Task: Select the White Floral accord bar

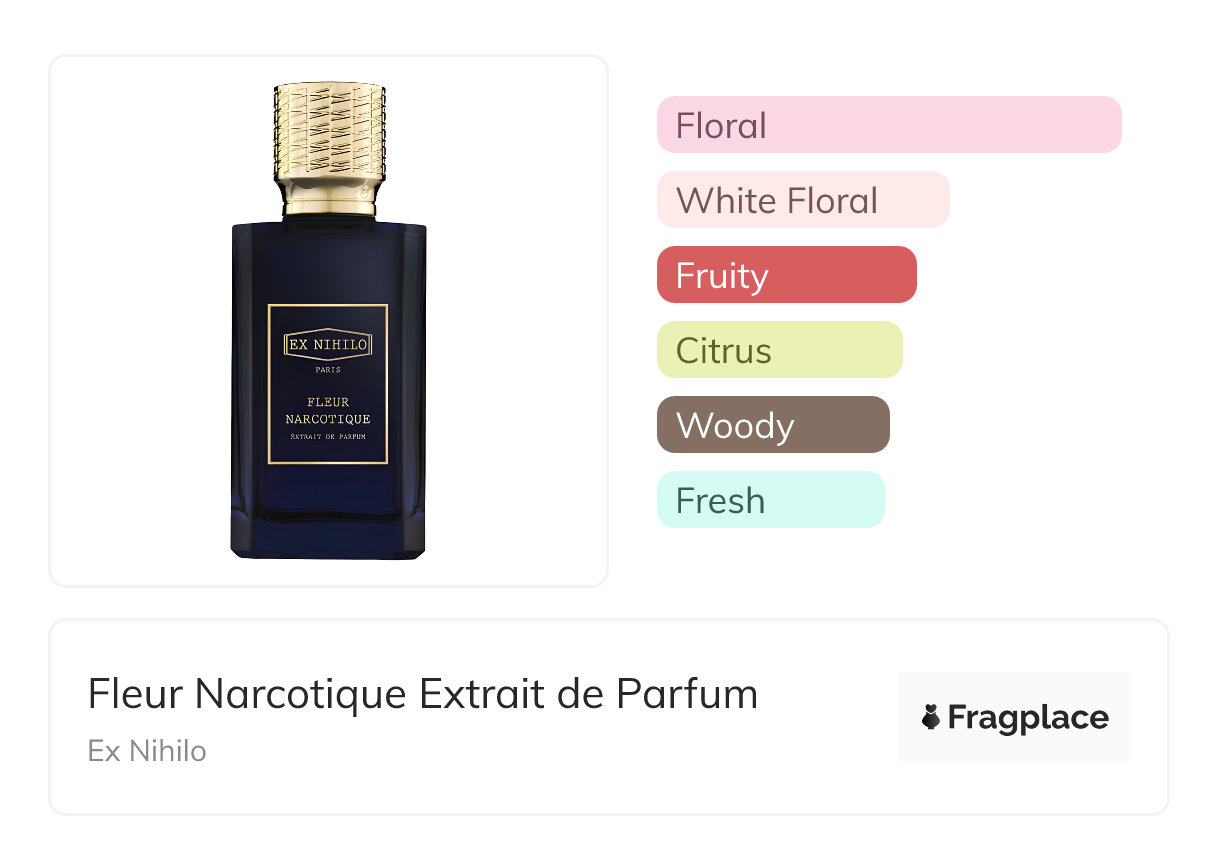Action: (803, 200)
